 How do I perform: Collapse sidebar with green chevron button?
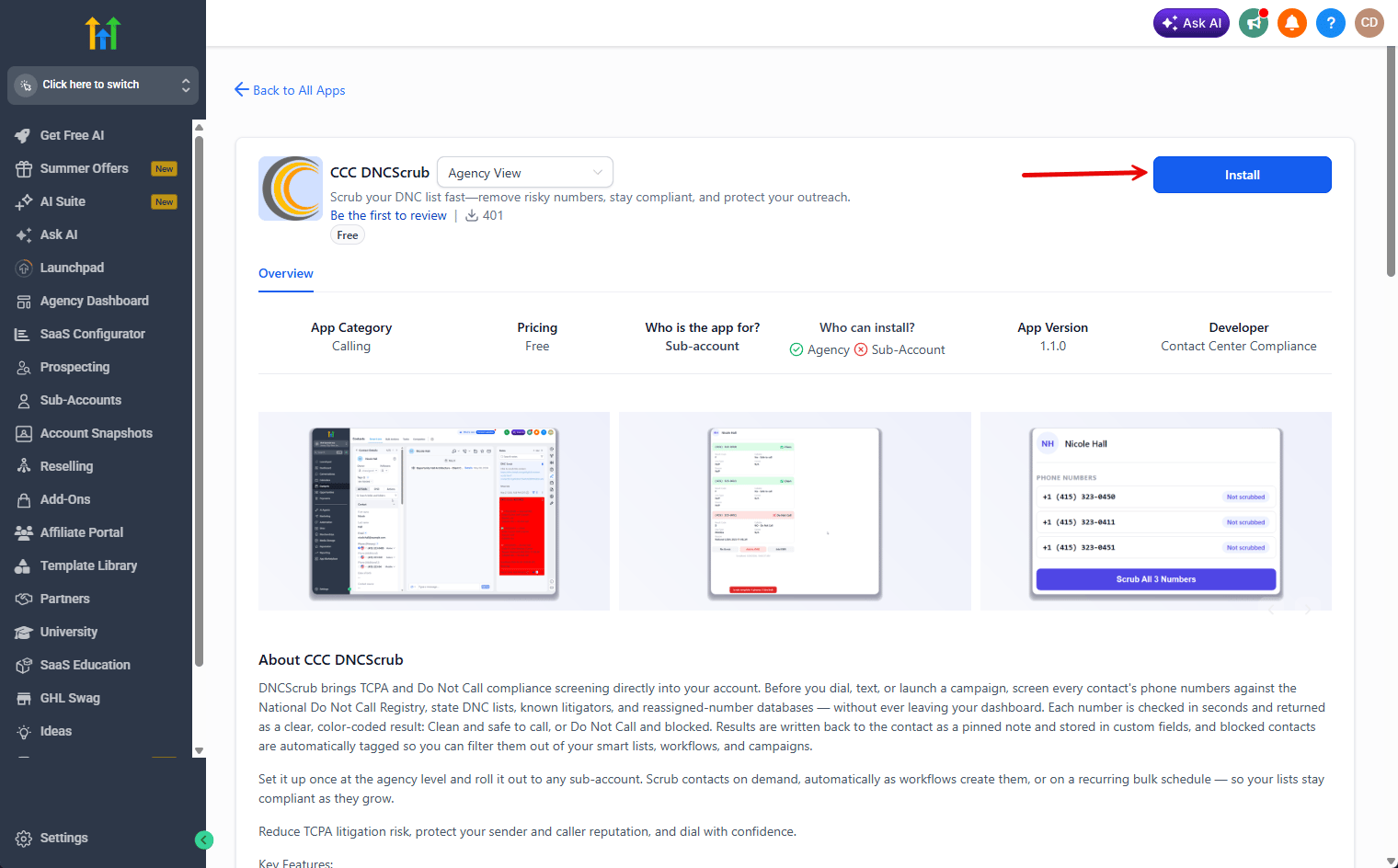204,839
